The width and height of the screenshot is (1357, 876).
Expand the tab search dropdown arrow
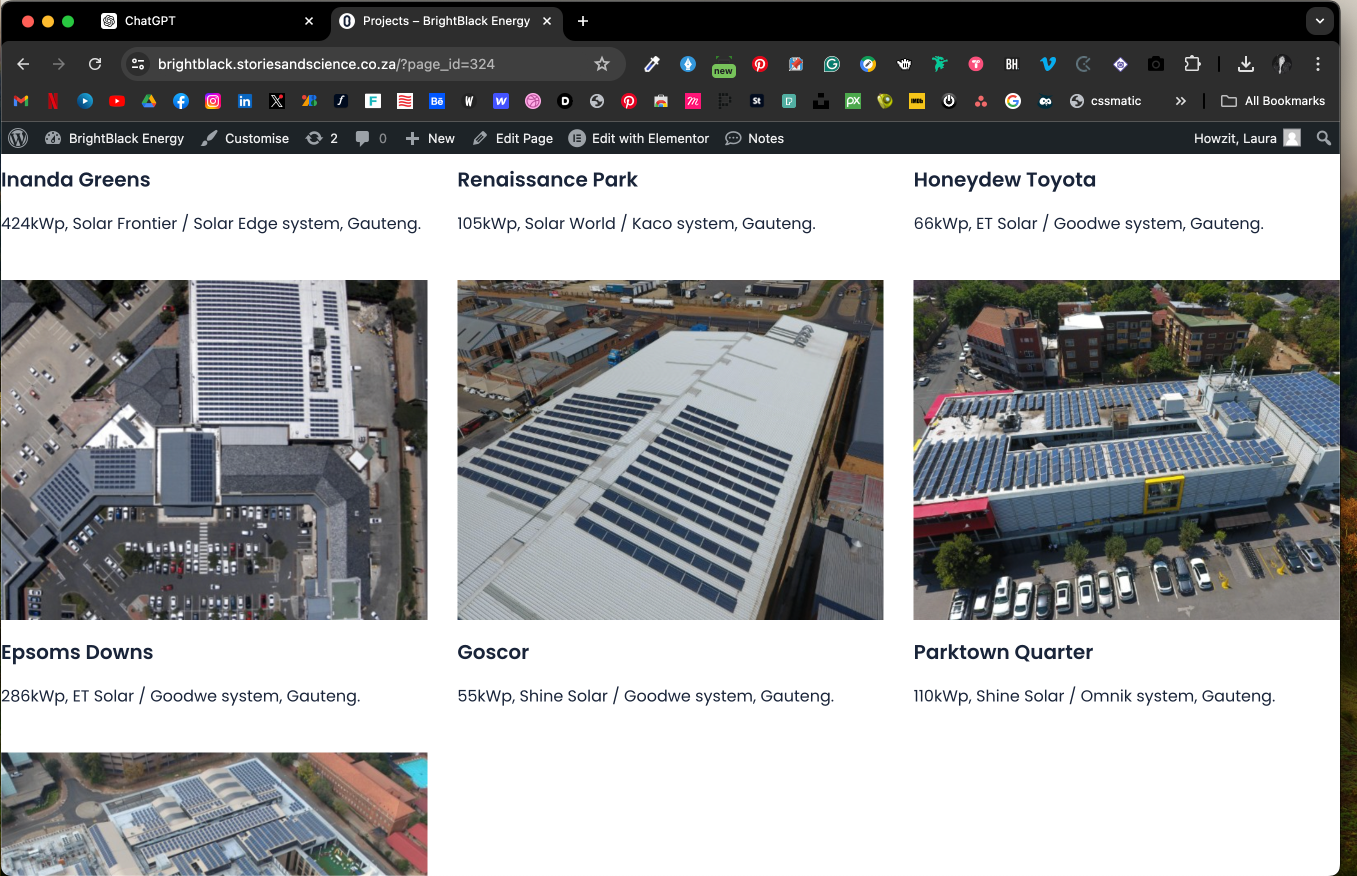tap(1320, 21)
